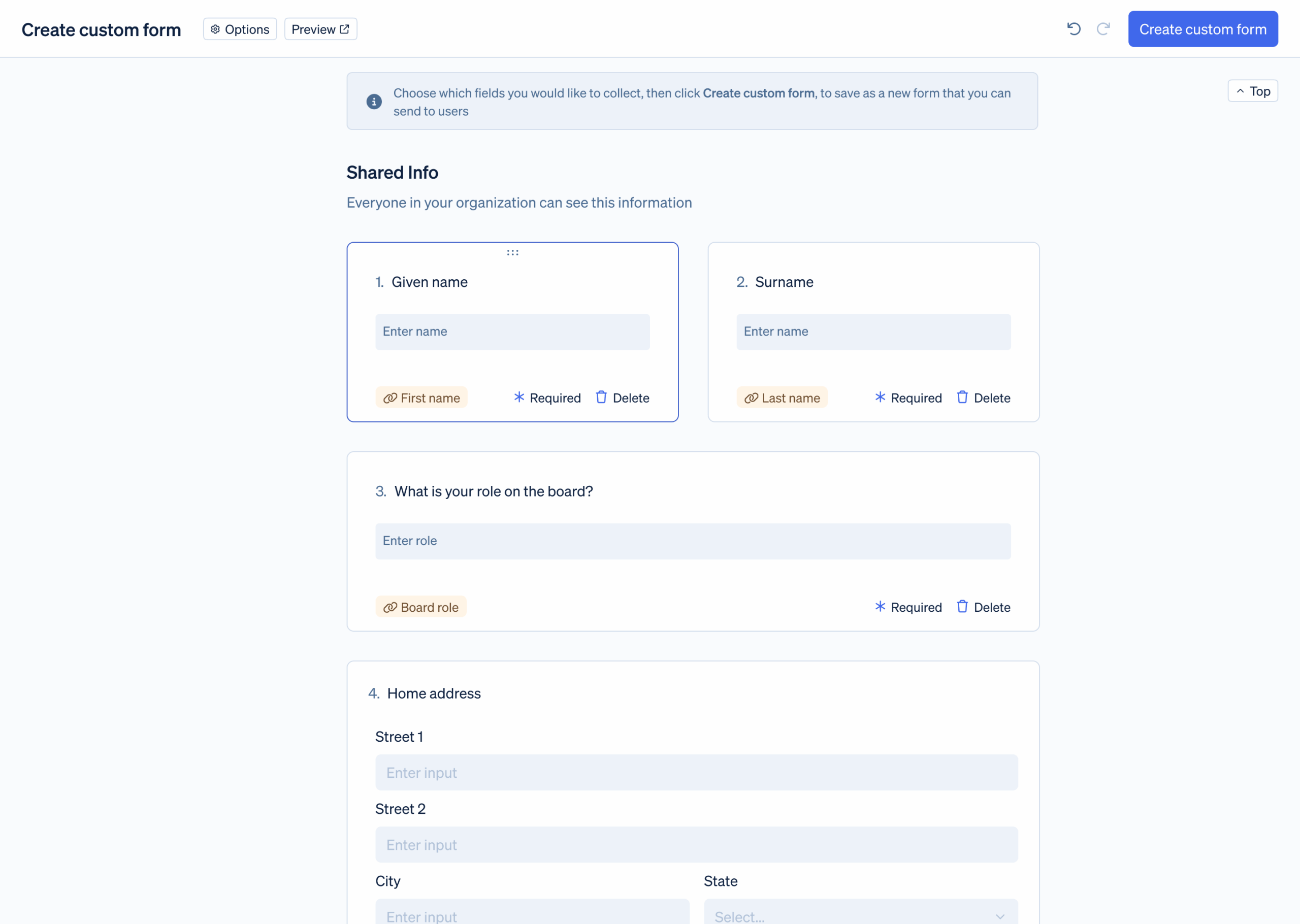Delete the Surname field
The height and width of the screenshot is (924, 1300).
(983, 398)
